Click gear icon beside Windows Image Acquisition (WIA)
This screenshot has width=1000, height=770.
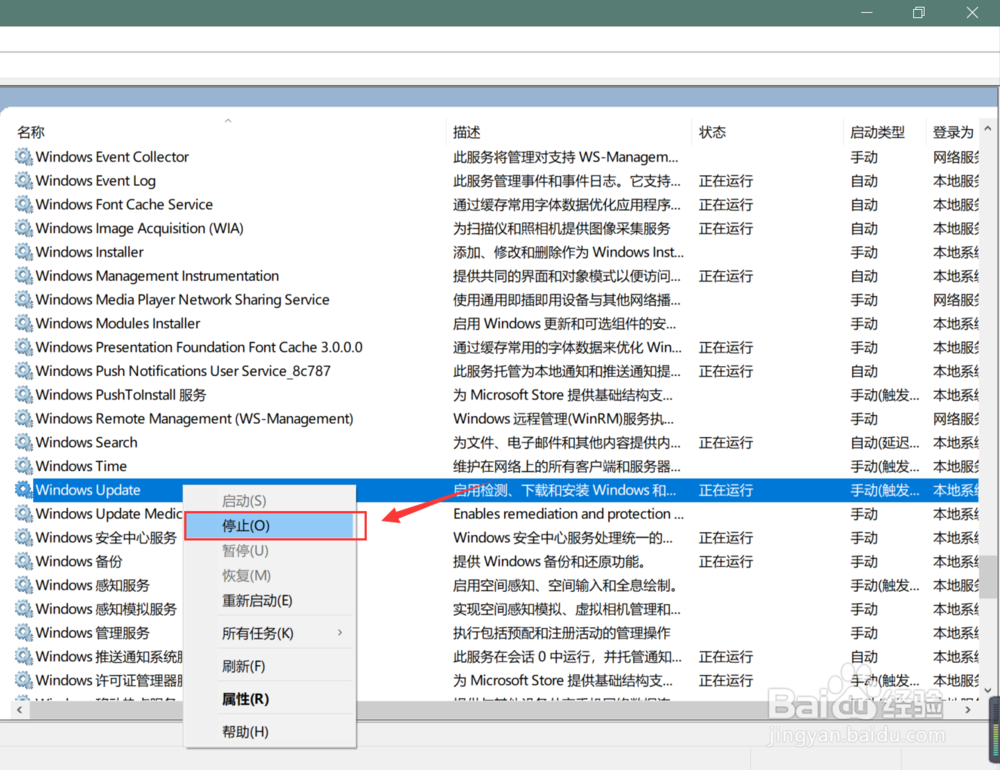pyautogui.click(x=24, y=228)
